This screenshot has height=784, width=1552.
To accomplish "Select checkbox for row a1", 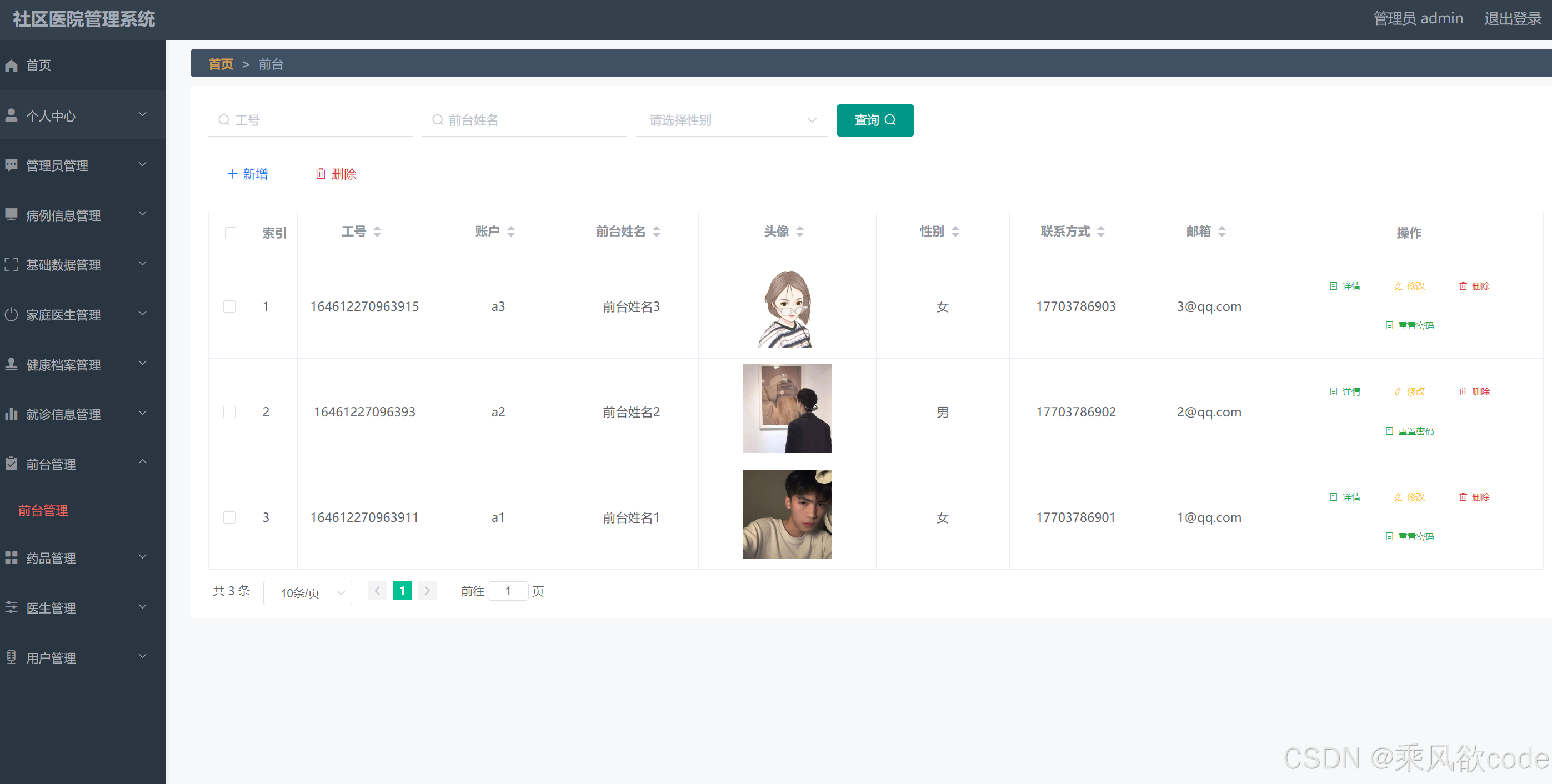I will click(229, 517).
